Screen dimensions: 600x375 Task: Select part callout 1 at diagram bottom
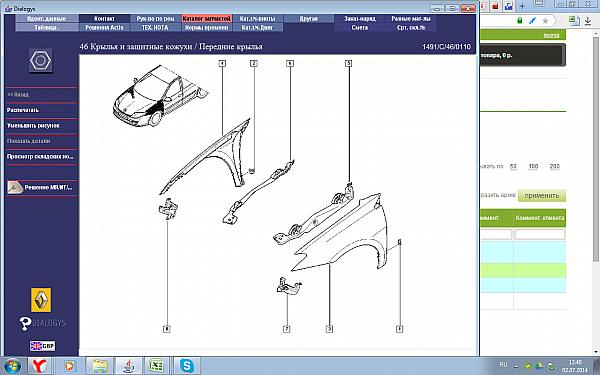click(399, 329)
